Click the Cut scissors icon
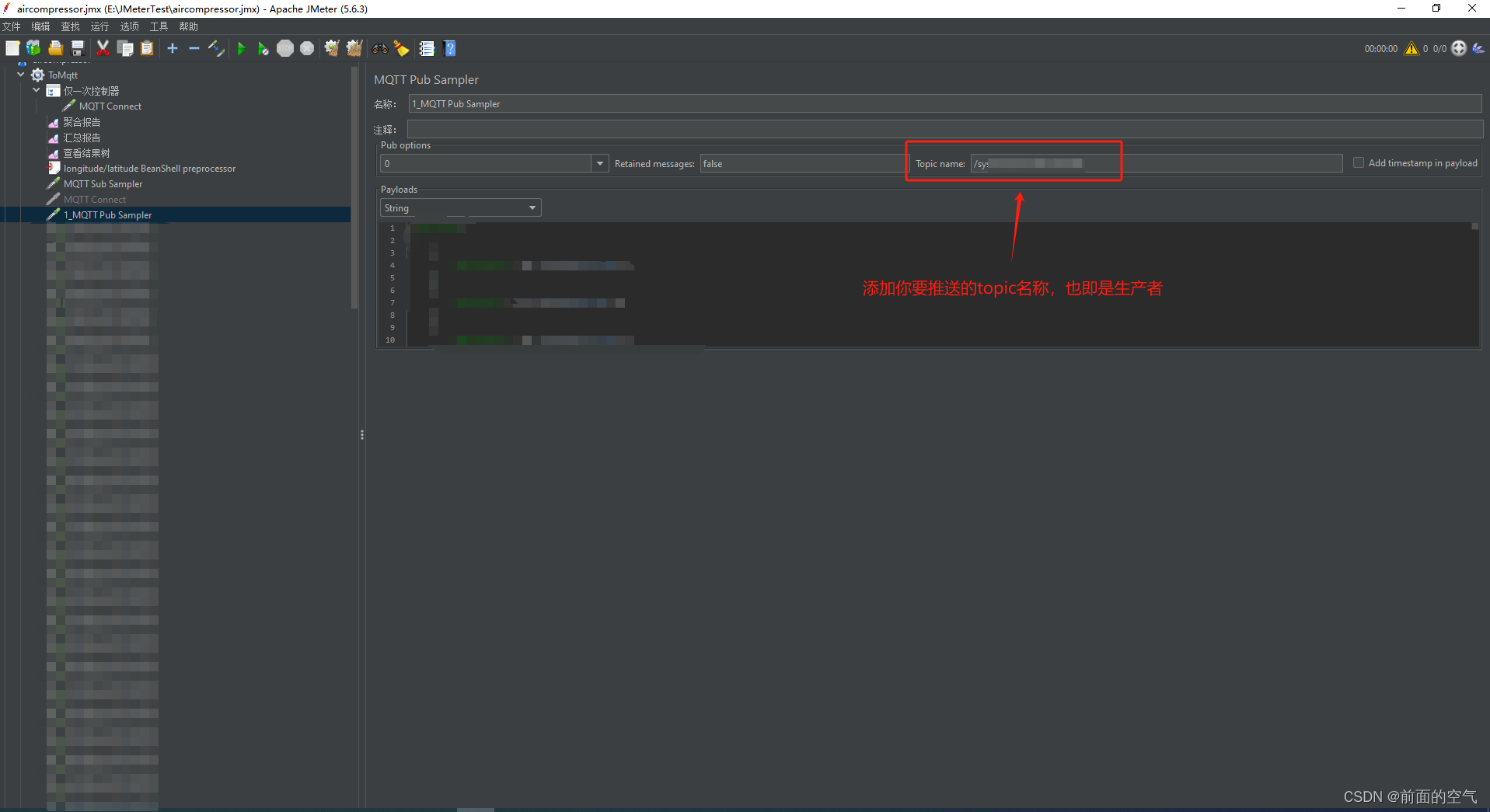 103,48
